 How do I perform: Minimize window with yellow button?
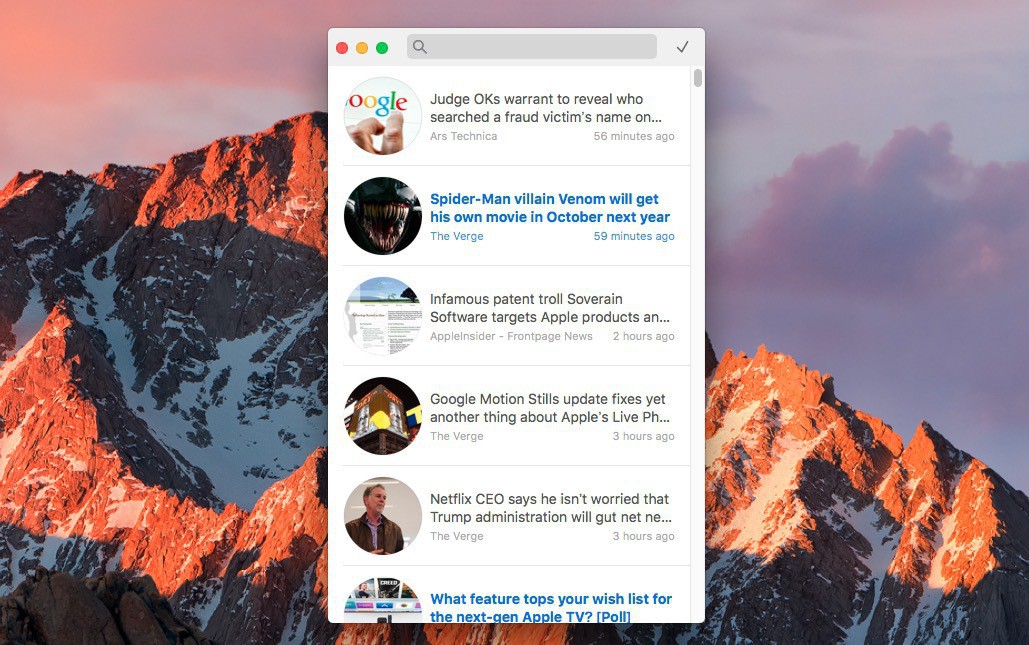[362, 48]
